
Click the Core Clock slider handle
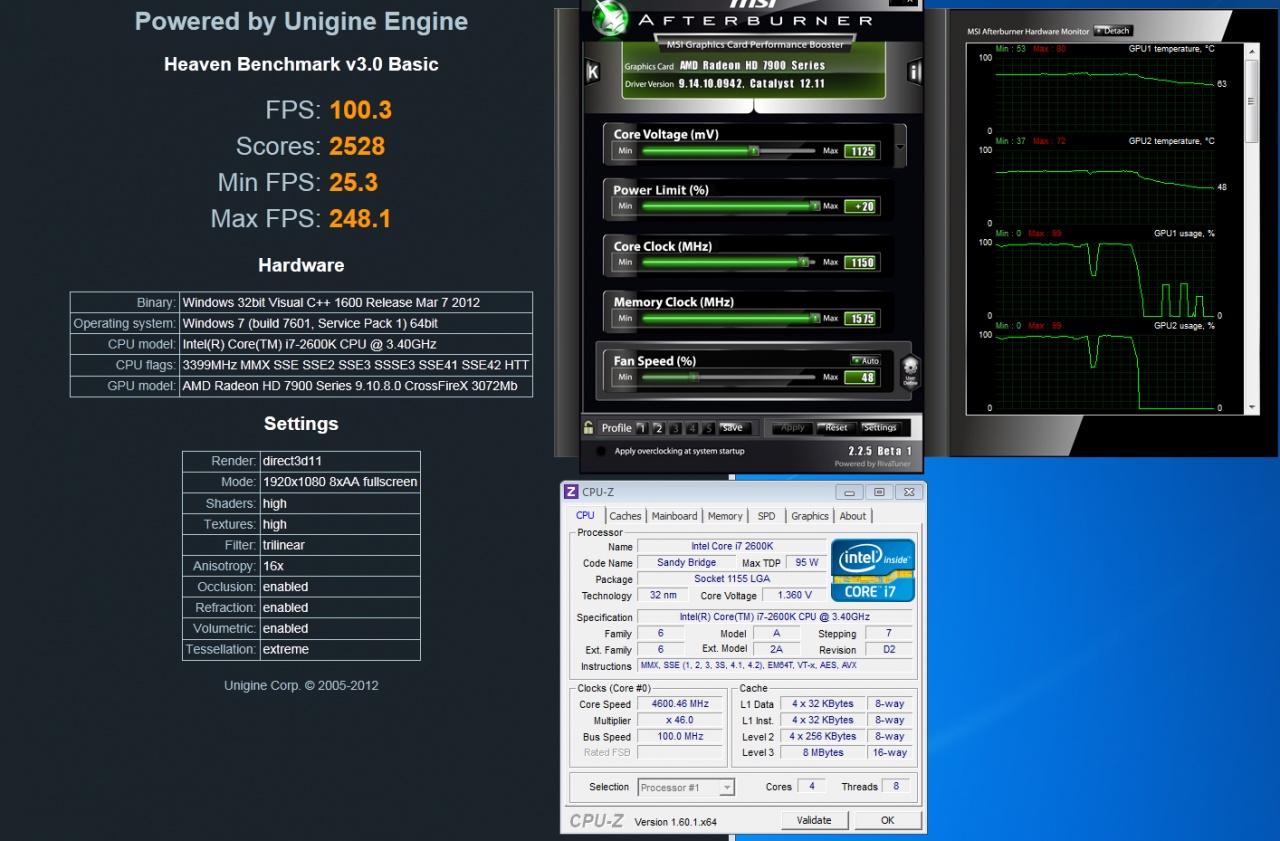[x=803, y=262]
